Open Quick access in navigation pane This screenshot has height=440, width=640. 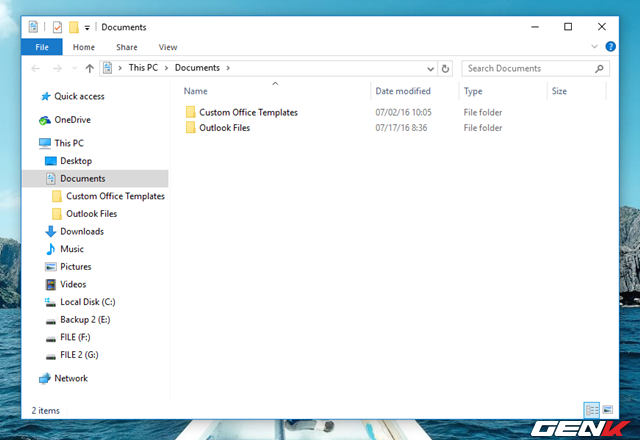(x=80, y=96)
